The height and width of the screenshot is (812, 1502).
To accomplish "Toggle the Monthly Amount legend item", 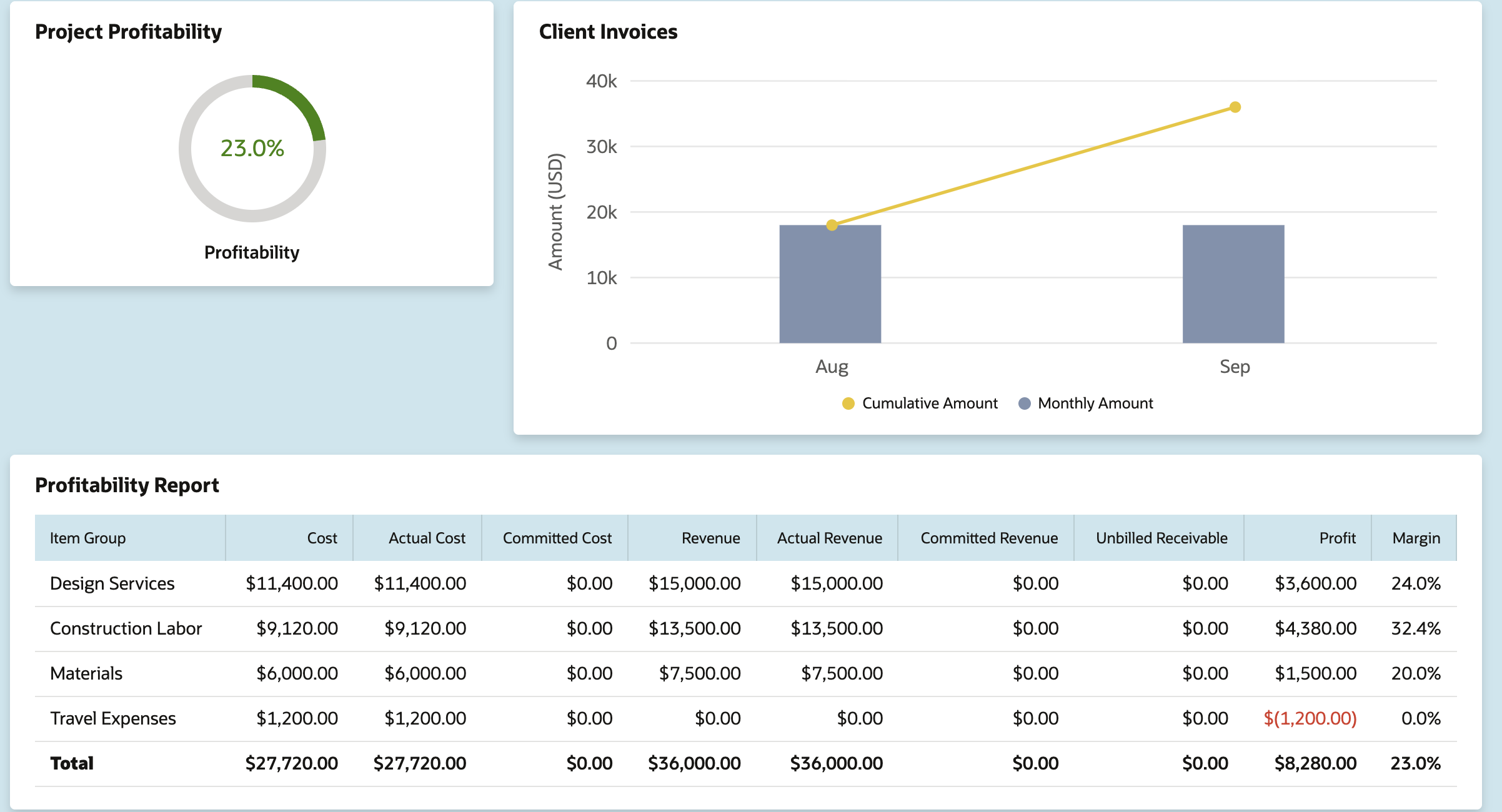I will pos(1086,404).
